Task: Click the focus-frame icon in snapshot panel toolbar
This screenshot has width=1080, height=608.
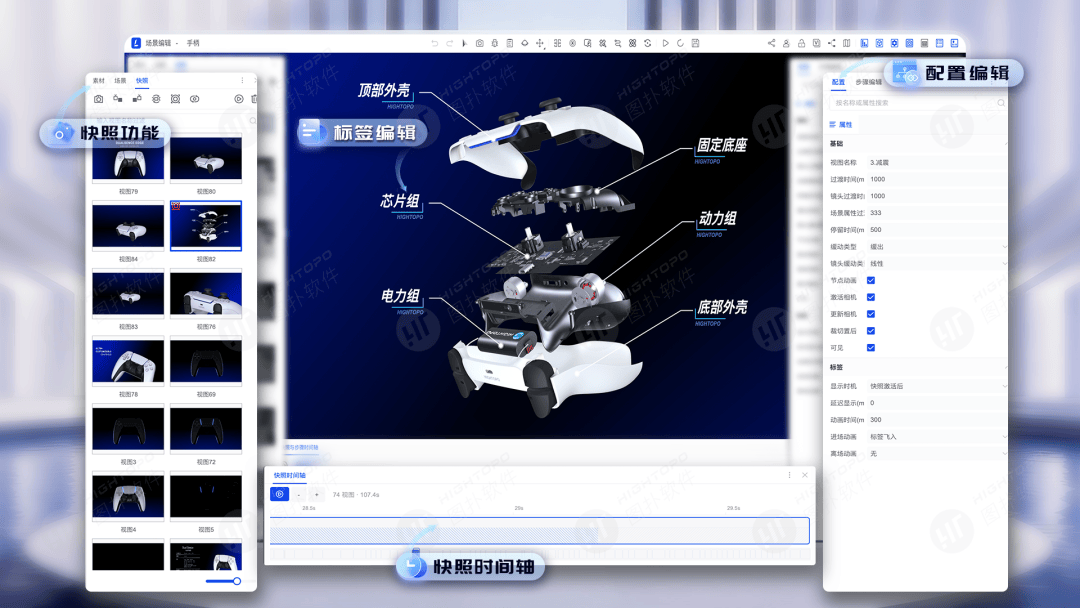Action: coord(176,99)
